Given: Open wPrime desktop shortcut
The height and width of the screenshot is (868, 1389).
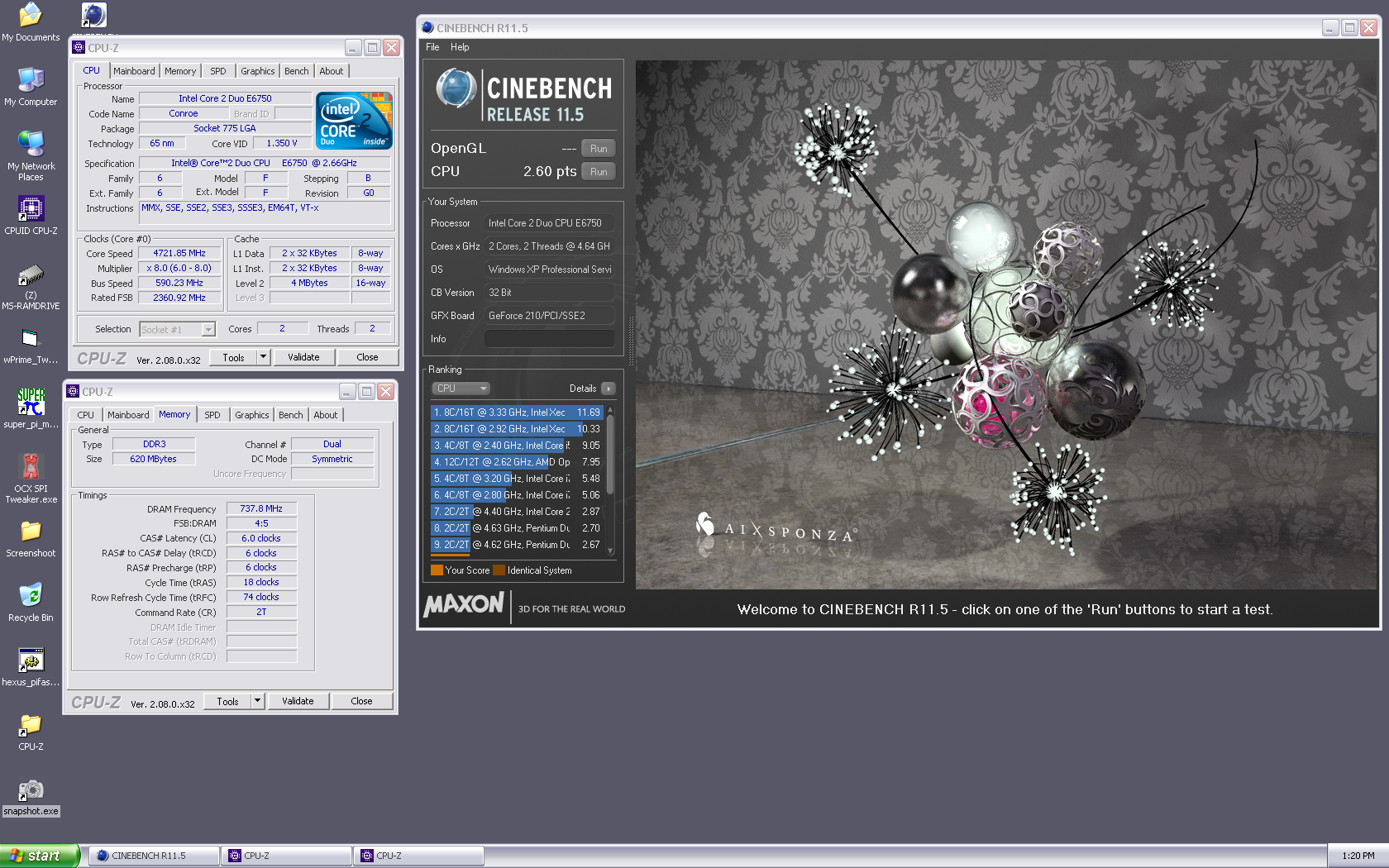Looking at the screenshot, I should (31, 346).
